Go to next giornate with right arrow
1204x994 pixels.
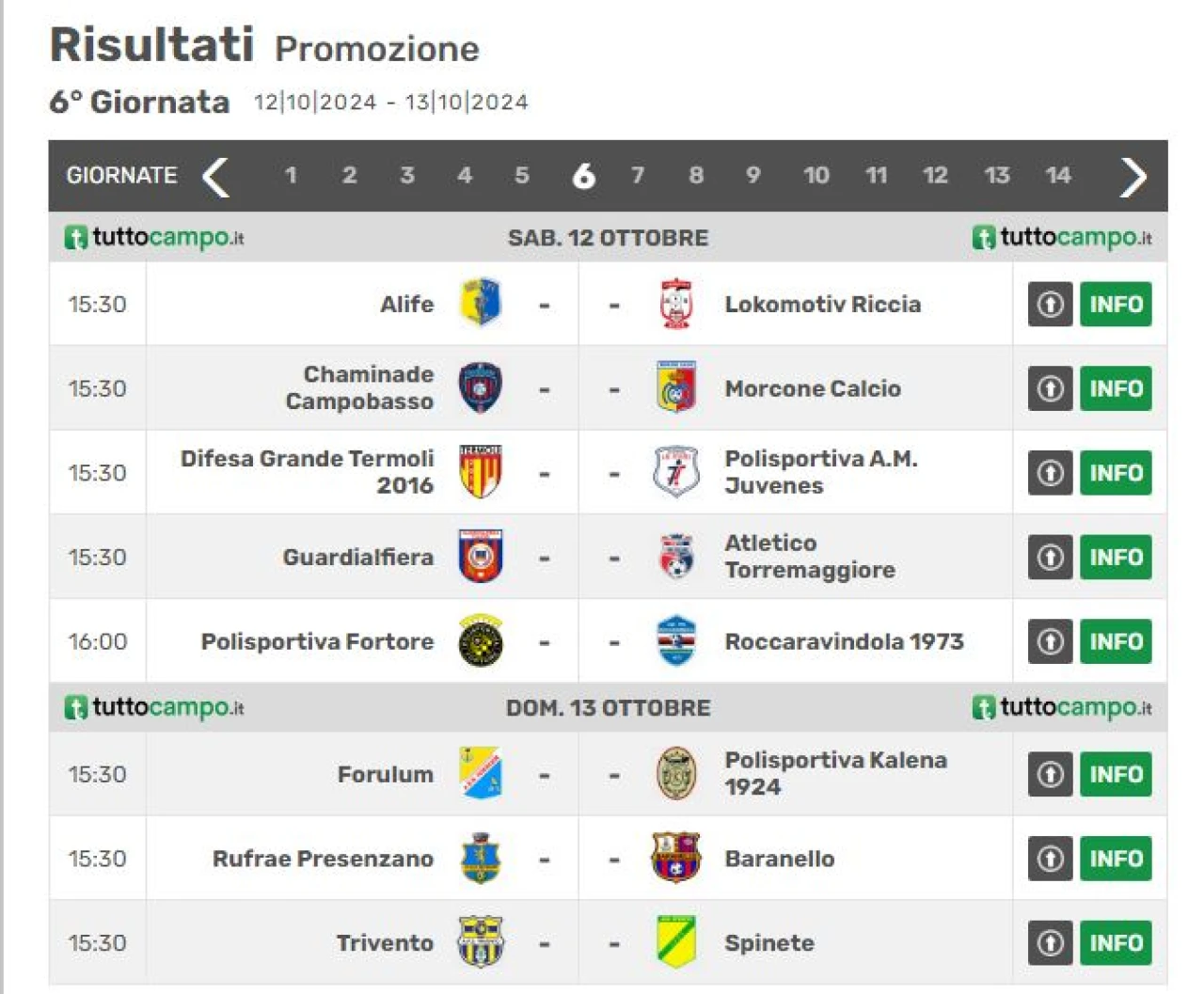(x=1133, y=176)
